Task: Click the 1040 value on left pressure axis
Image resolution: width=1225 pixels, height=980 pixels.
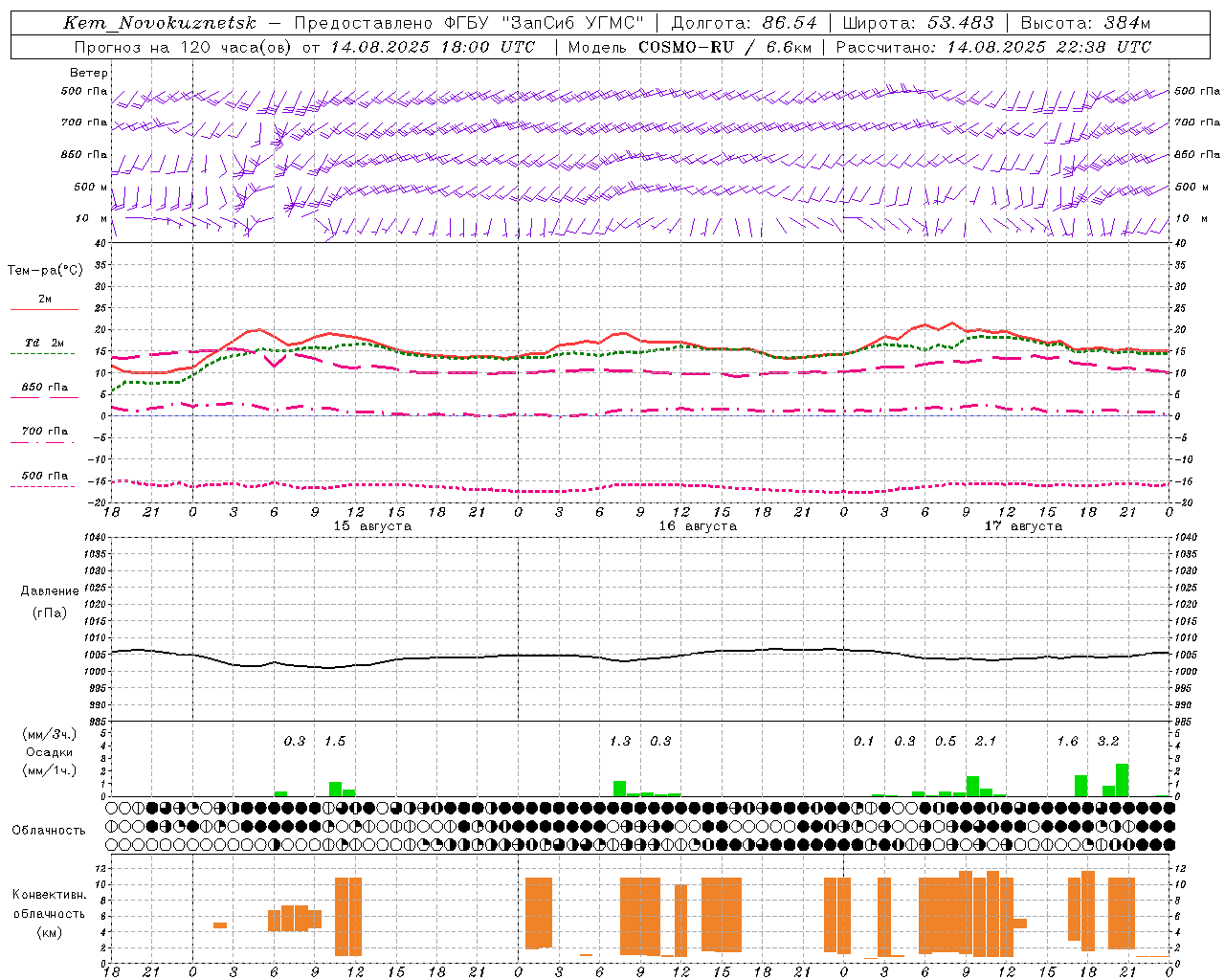Action: (x=97, y=538)
